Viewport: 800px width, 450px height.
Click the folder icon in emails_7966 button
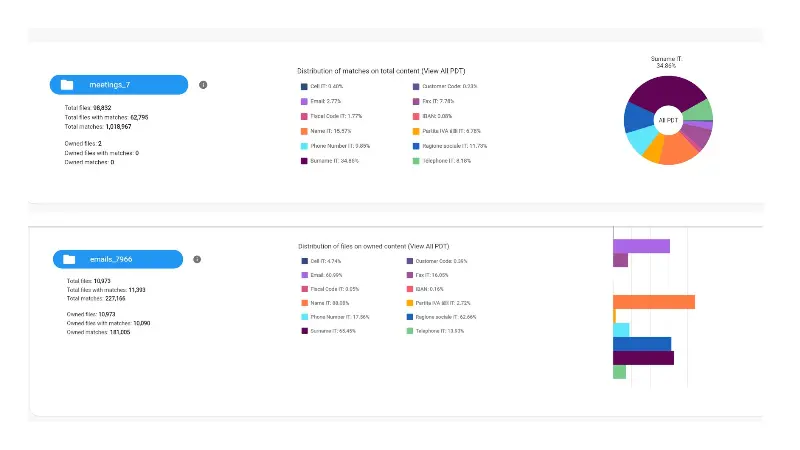pyautogui.click(x=69, y=259)
